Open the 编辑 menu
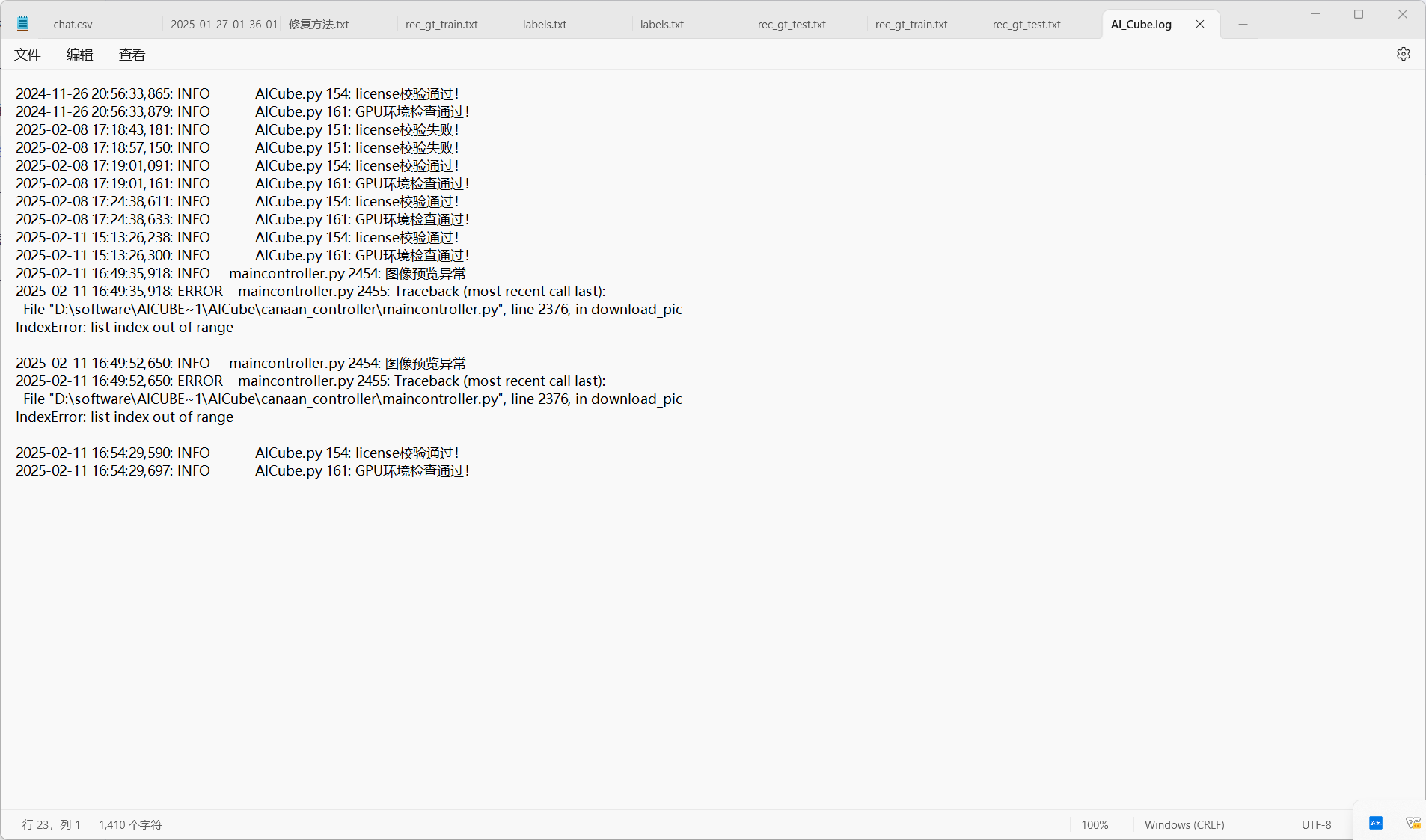Viewport: 1426px width, 840px height. (80, 55)
